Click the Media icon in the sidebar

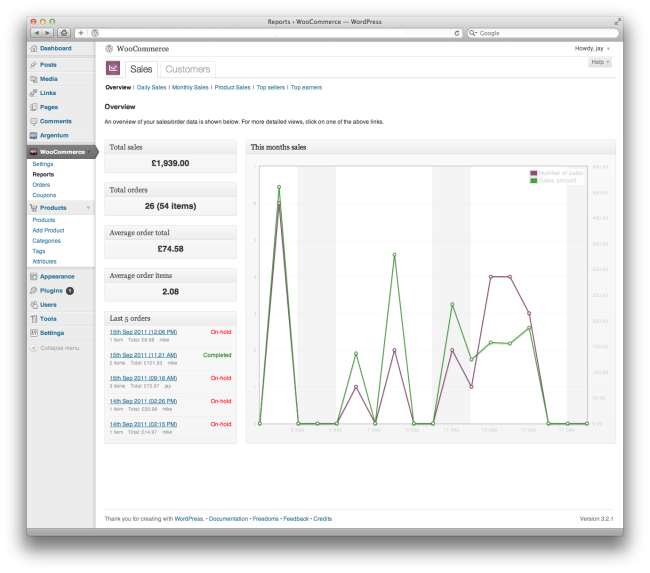pos(34,78)
